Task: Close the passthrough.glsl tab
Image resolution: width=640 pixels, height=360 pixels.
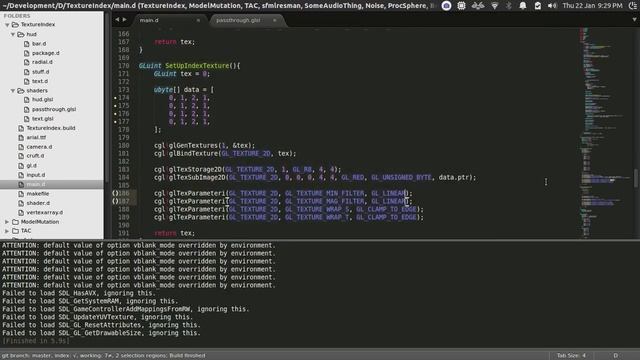Action: [x=274, y=20]
